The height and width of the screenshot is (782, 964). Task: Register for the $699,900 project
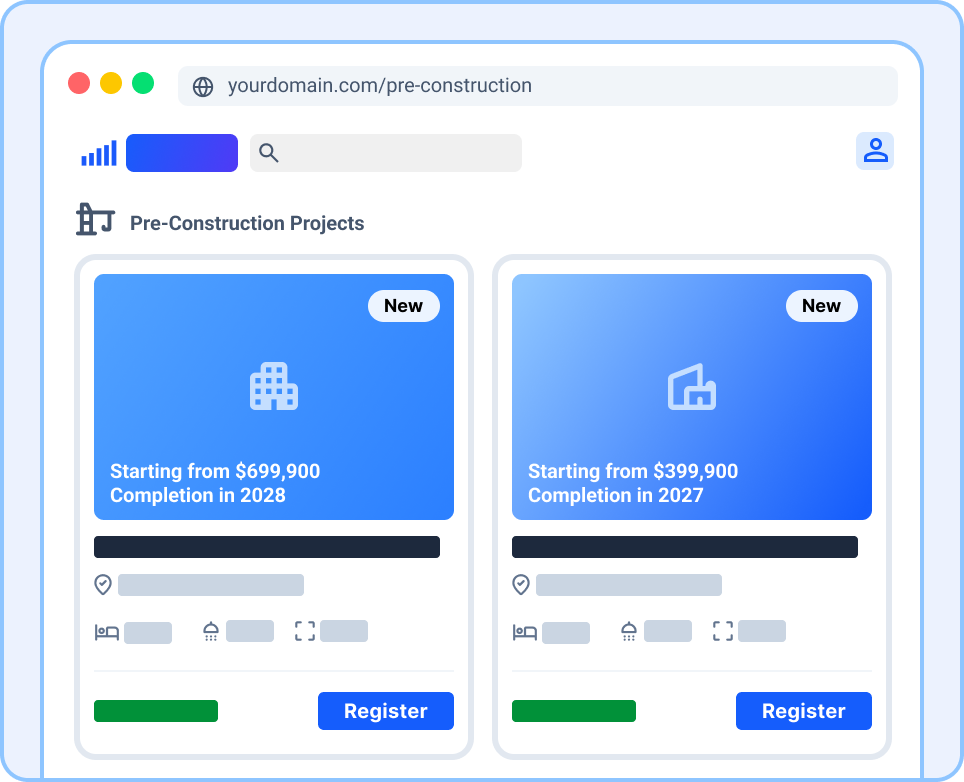pyautogui.click(x=385, y=711)
